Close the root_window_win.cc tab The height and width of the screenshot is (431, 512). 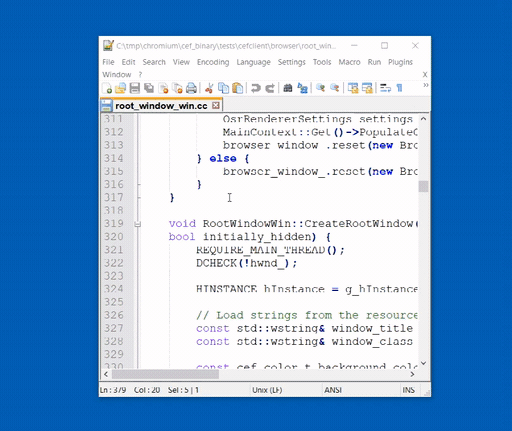tap(216, 105)
